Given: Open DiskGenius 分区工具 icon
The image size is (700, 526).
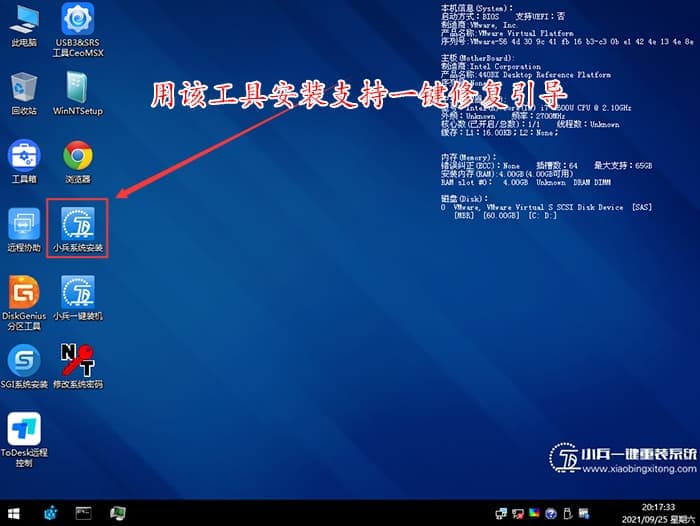Looking at the screenshot, I should (x=24, y=303).
